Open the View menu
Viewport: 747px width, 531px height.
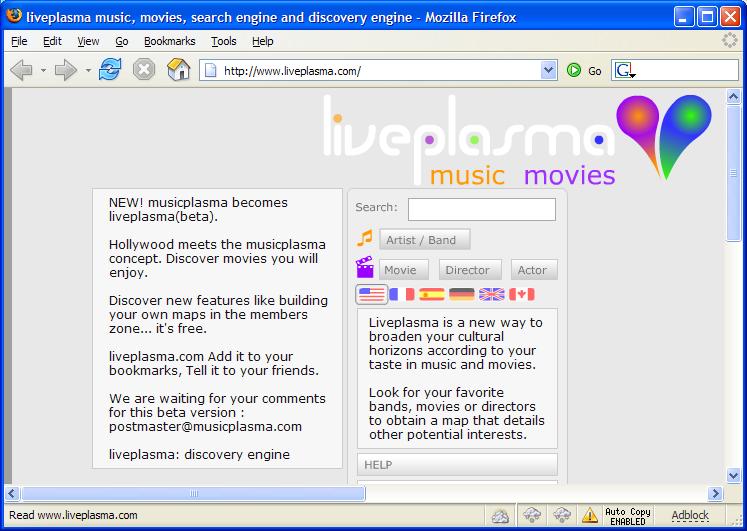[88, 41]
